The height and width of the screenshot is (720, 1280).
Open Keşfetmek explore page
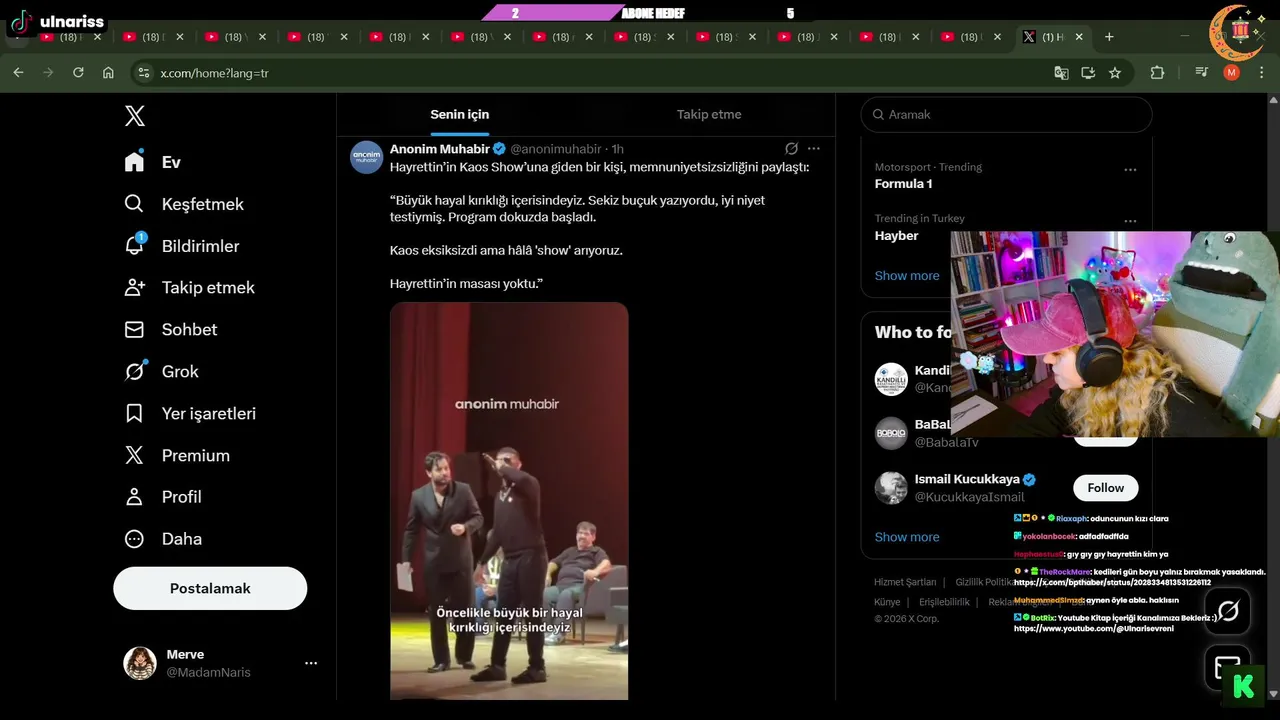point(184,204)
